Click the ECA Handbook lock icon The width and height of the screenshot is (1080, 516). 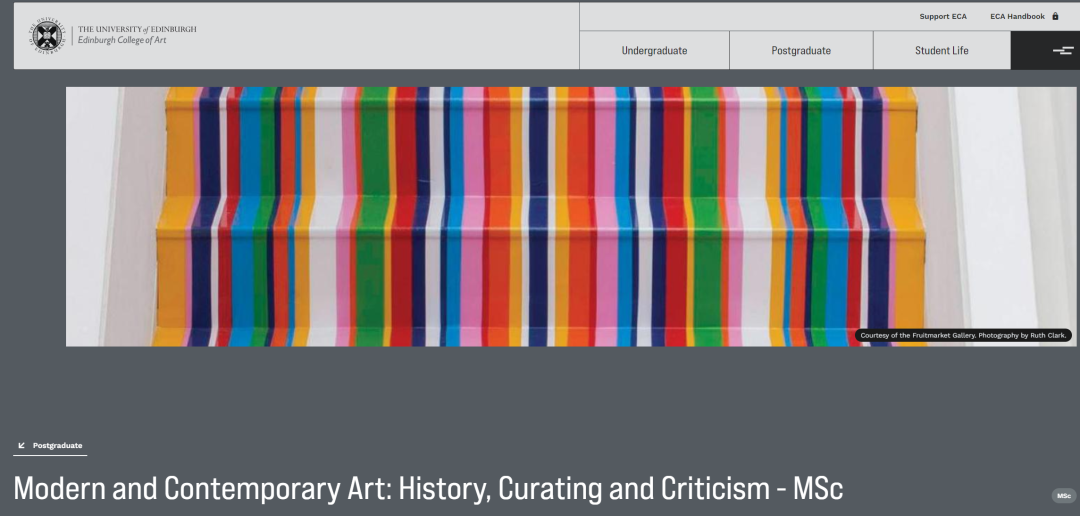click(1055, 16)
